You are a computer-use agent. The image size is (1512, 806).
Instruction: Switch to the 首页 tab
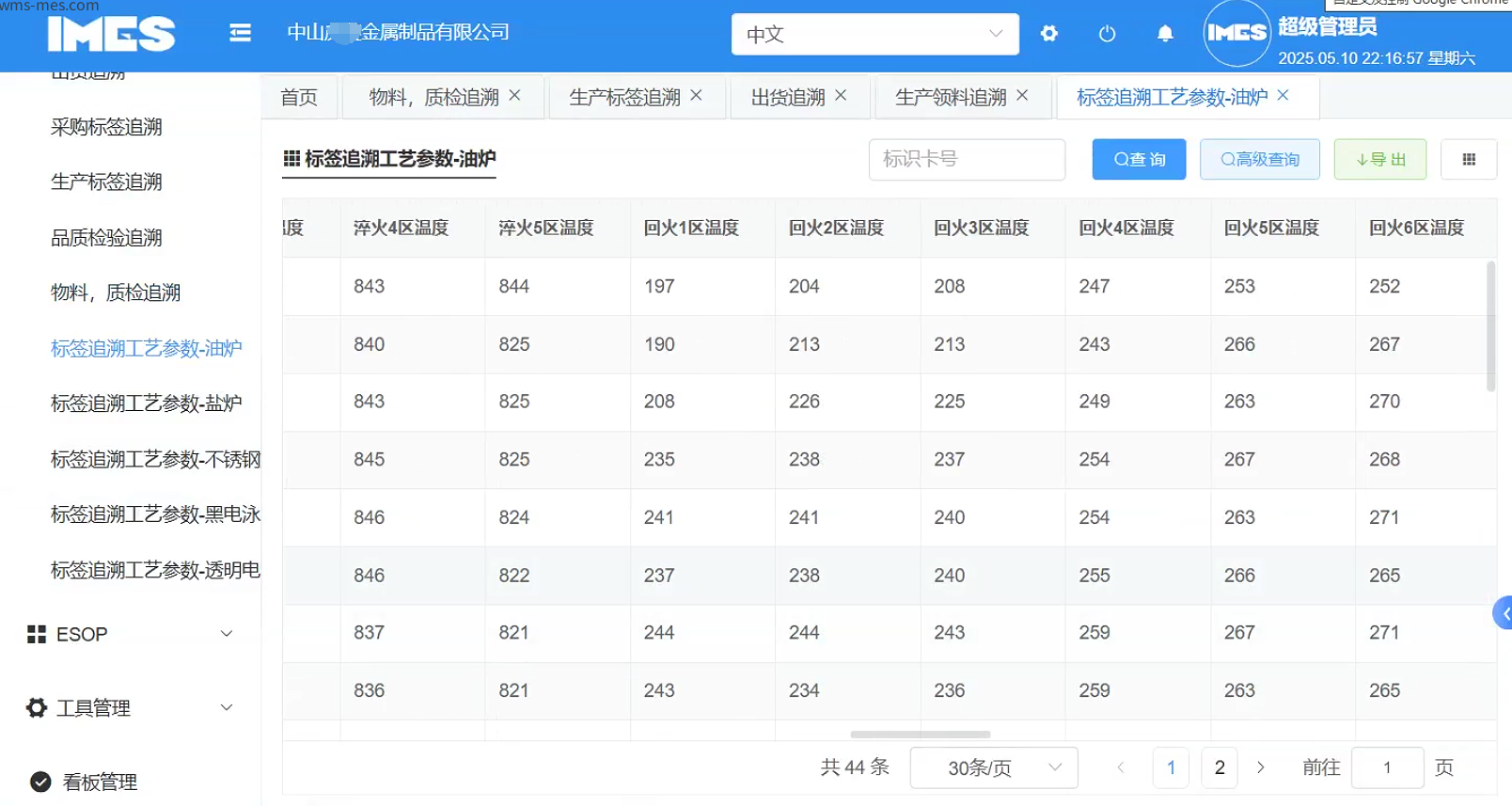pyautogui.click(x=299, y=97)
